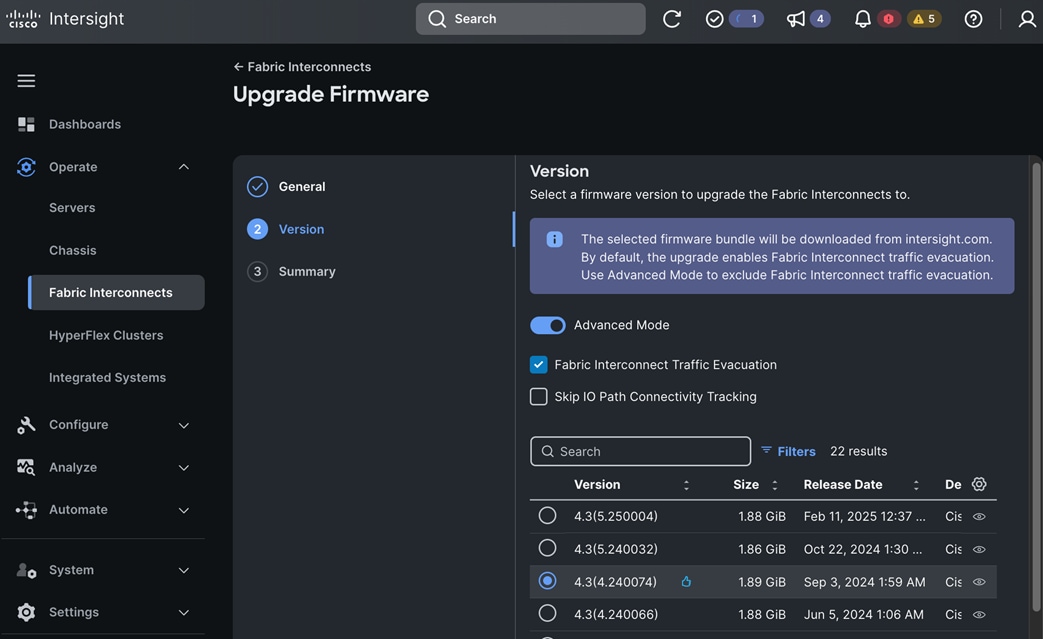Open the requests checkmark icon

tap(714, 19)
